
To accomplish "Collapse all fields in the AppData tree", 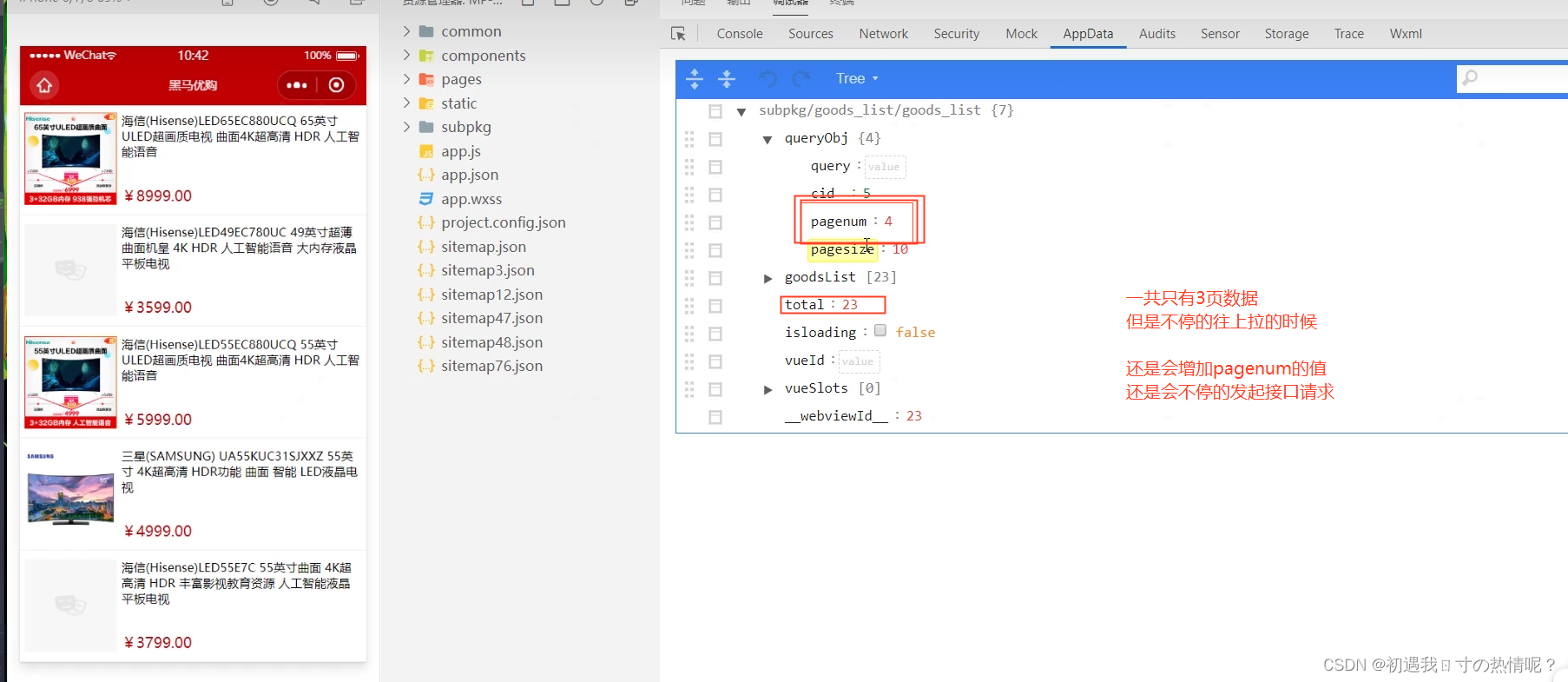I will 727,78.
